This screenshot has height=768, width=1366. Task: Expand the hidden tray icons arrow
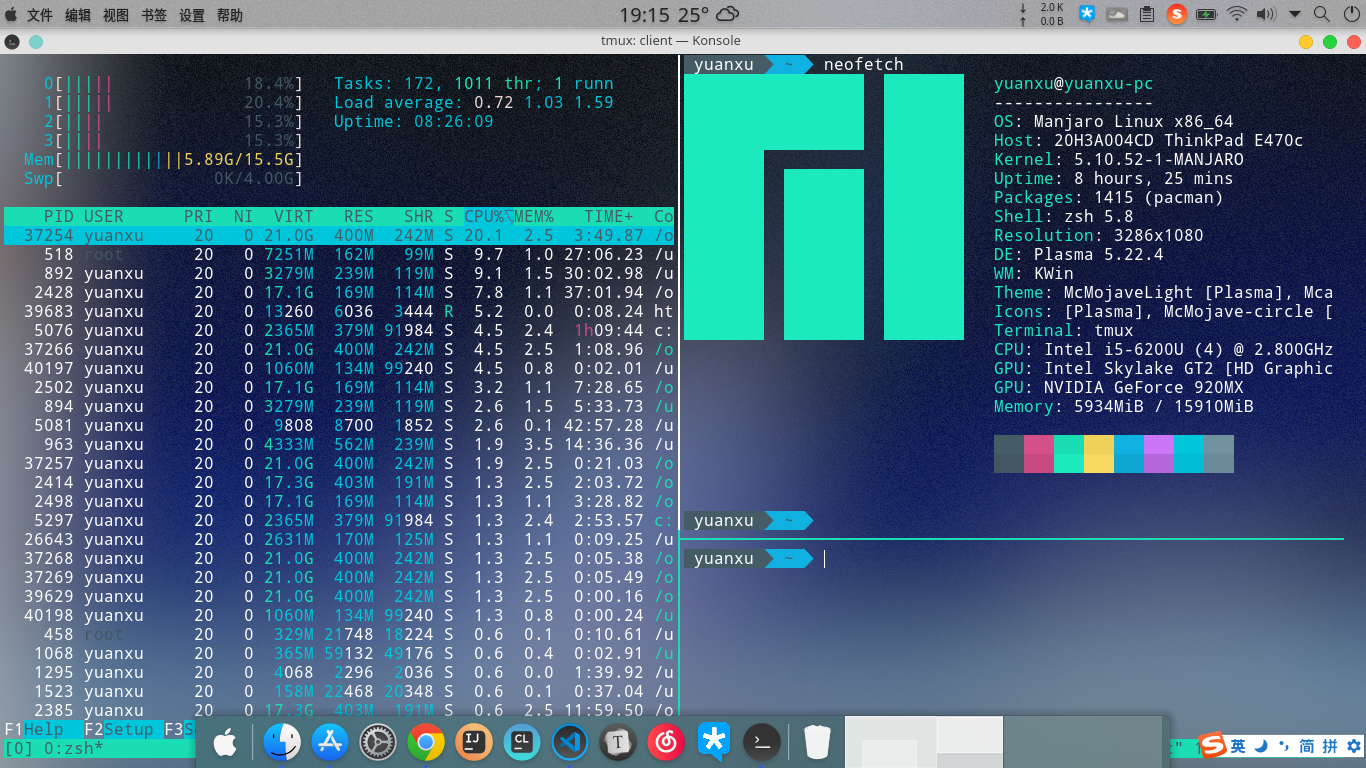click(x=1295, y=14)
